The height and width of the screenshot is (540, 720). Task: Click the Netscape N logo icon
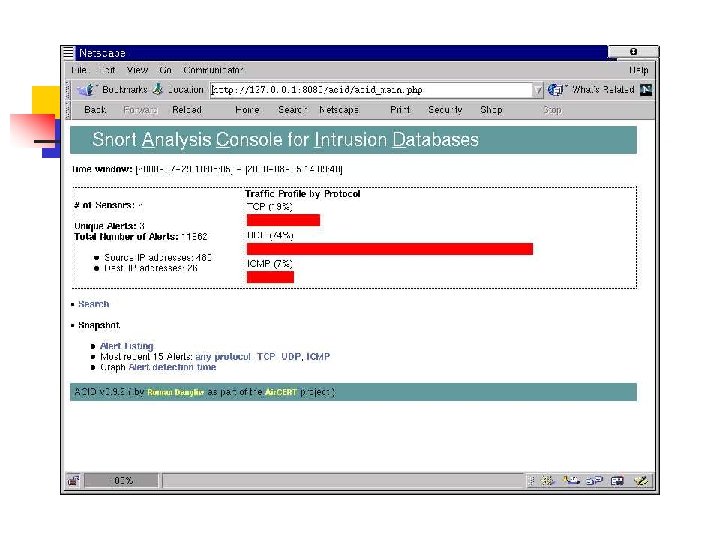(x=646, y=90)
